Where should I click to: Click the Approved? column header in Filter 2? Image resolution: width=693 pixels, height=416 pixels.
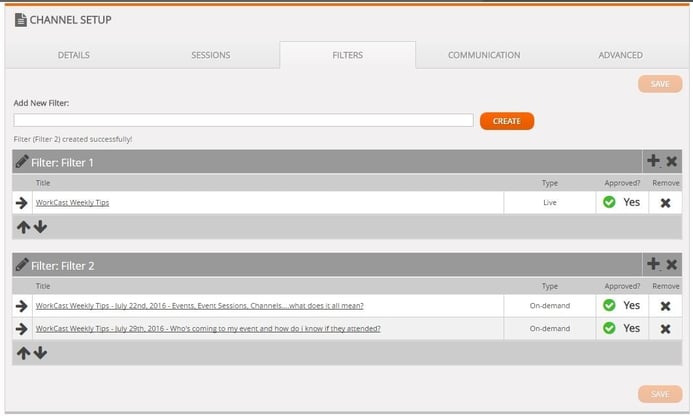622,286
